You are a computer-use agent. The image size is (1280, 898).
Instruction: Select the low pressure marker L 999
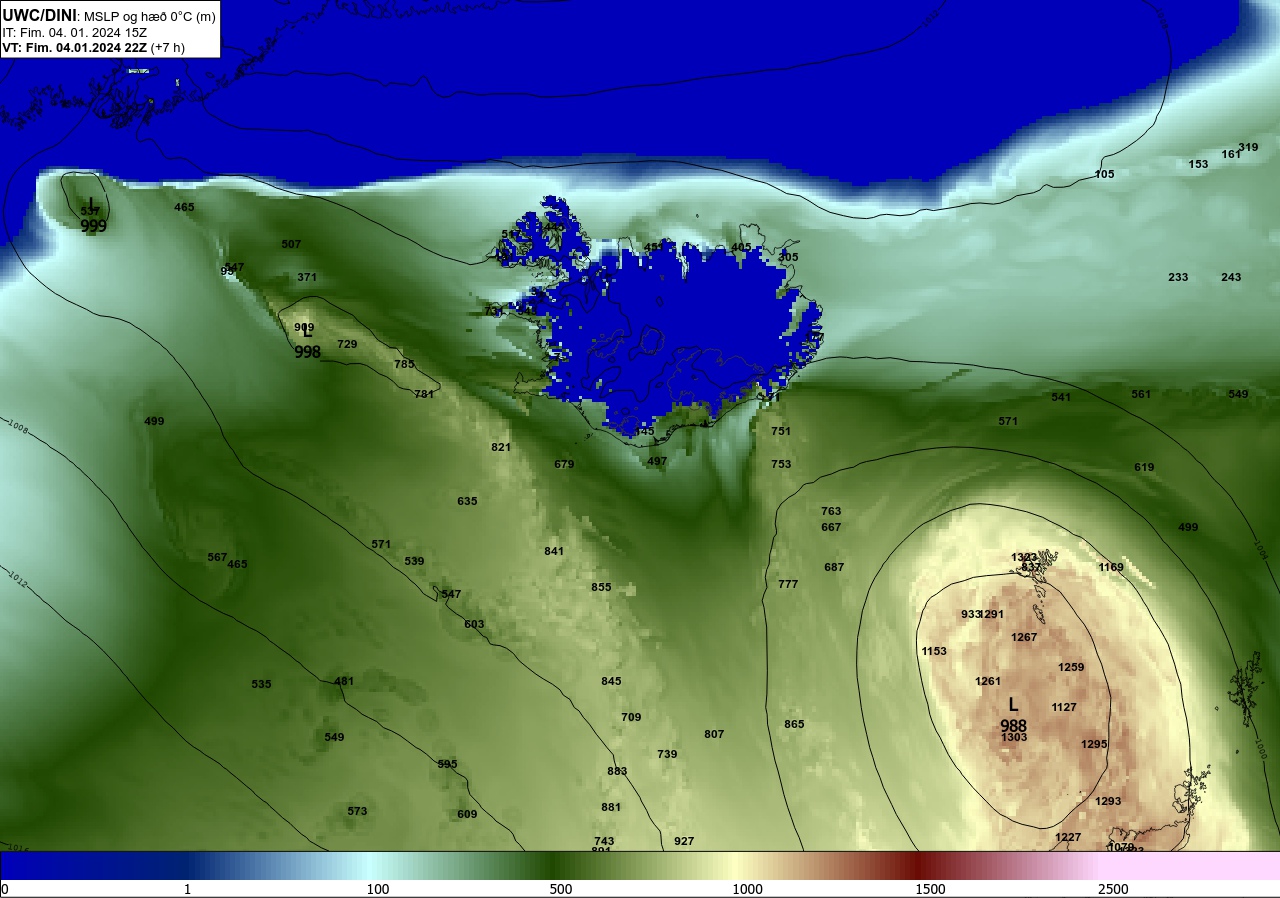pyautogui.click(x=93, y=216)
